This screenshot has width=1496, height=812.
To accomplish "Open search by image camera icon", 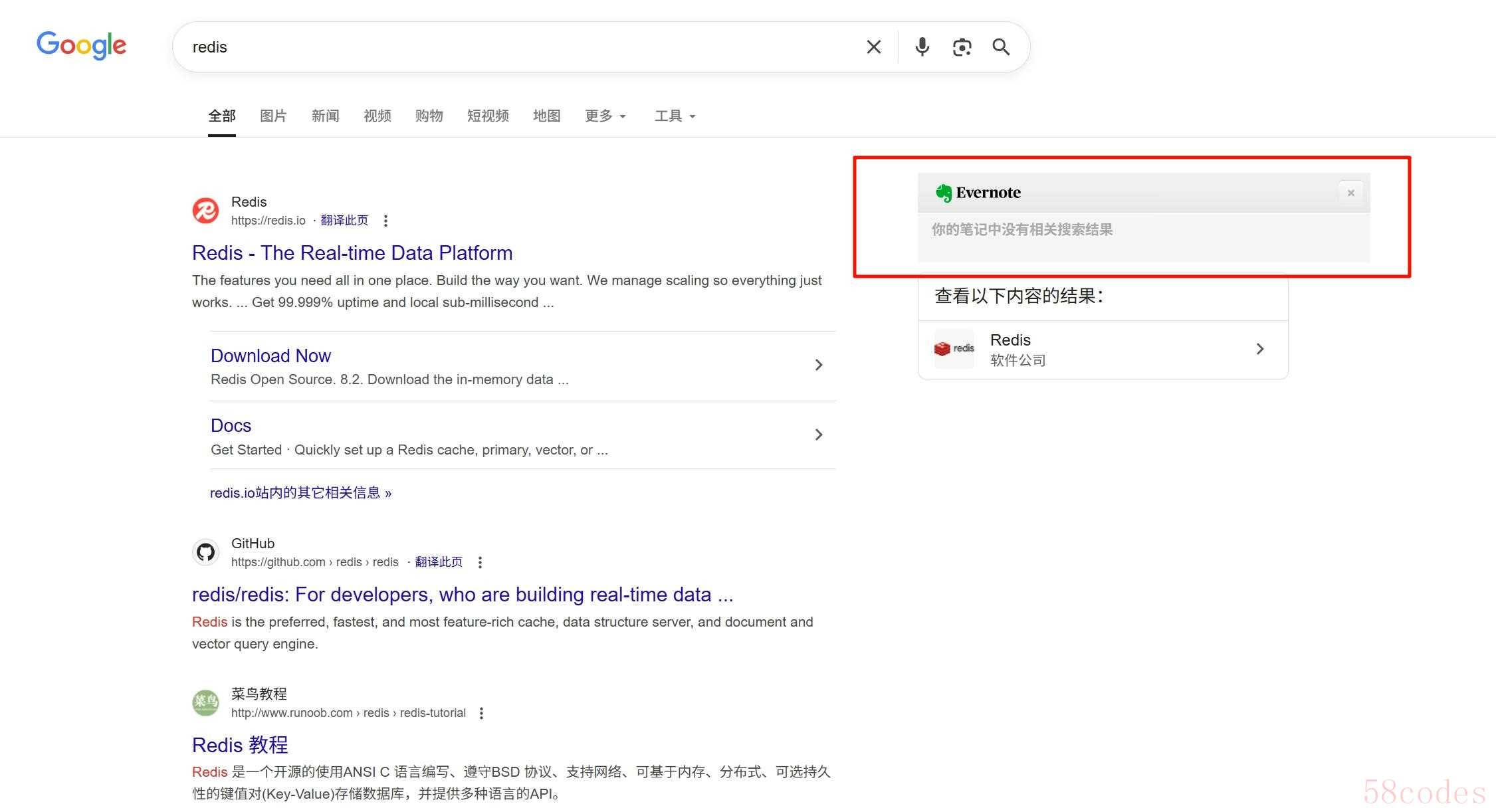I will (962, 47).
